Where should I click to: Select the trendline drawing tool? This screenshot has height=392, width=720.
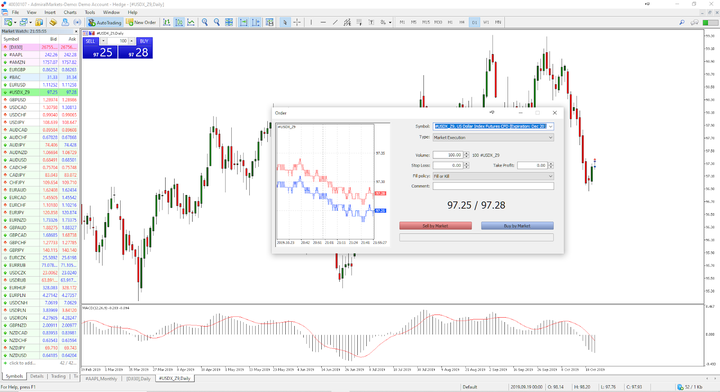pyautogui.click(x=335, y=22)
